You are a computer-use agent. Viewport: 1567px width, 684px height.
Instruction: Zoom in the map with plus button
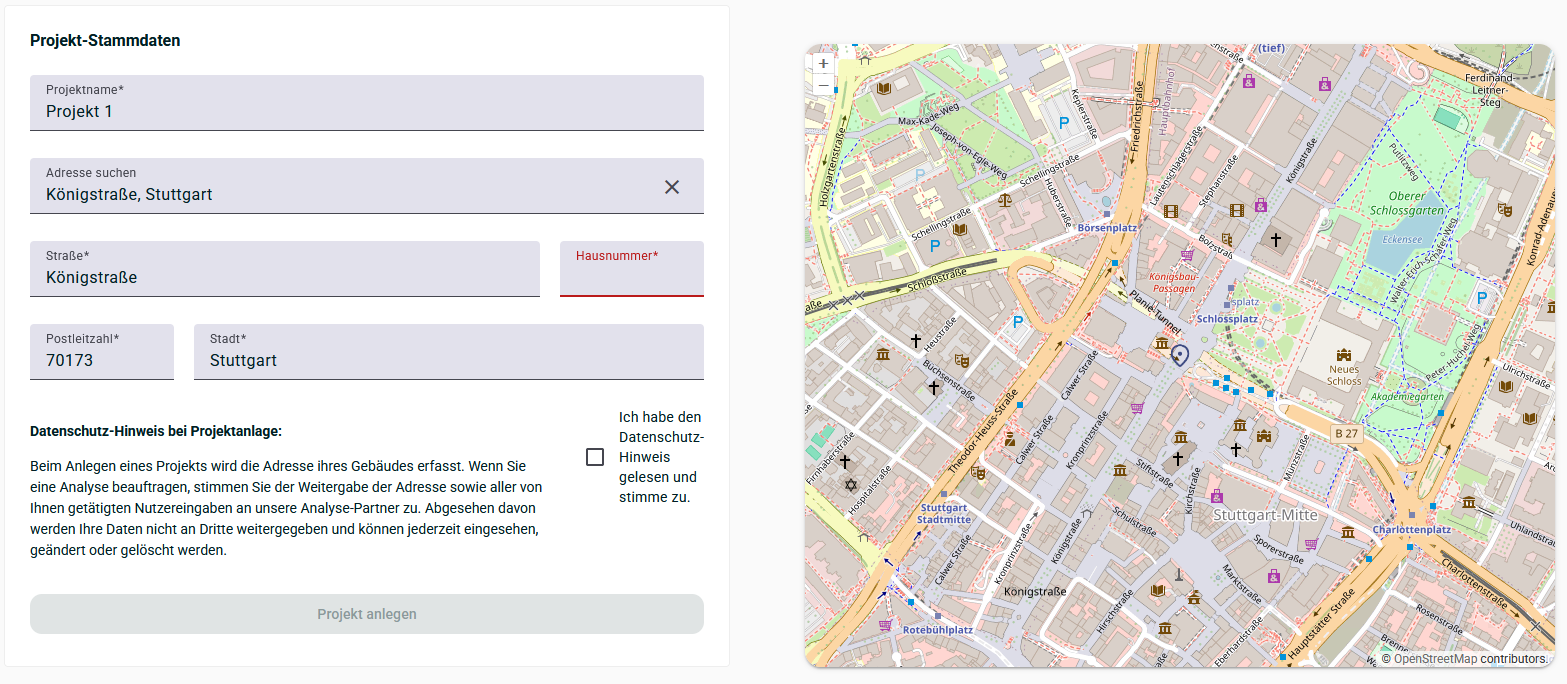click(823, 63)
